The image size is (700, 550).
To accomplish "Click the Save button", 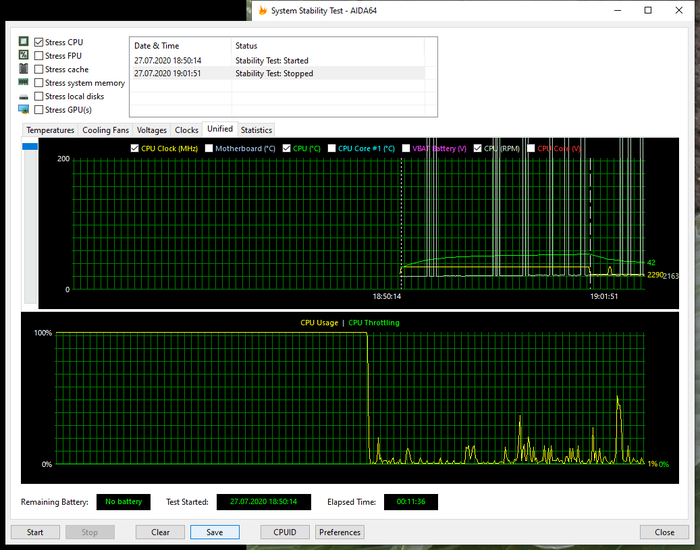I will (x=215, y=532).
